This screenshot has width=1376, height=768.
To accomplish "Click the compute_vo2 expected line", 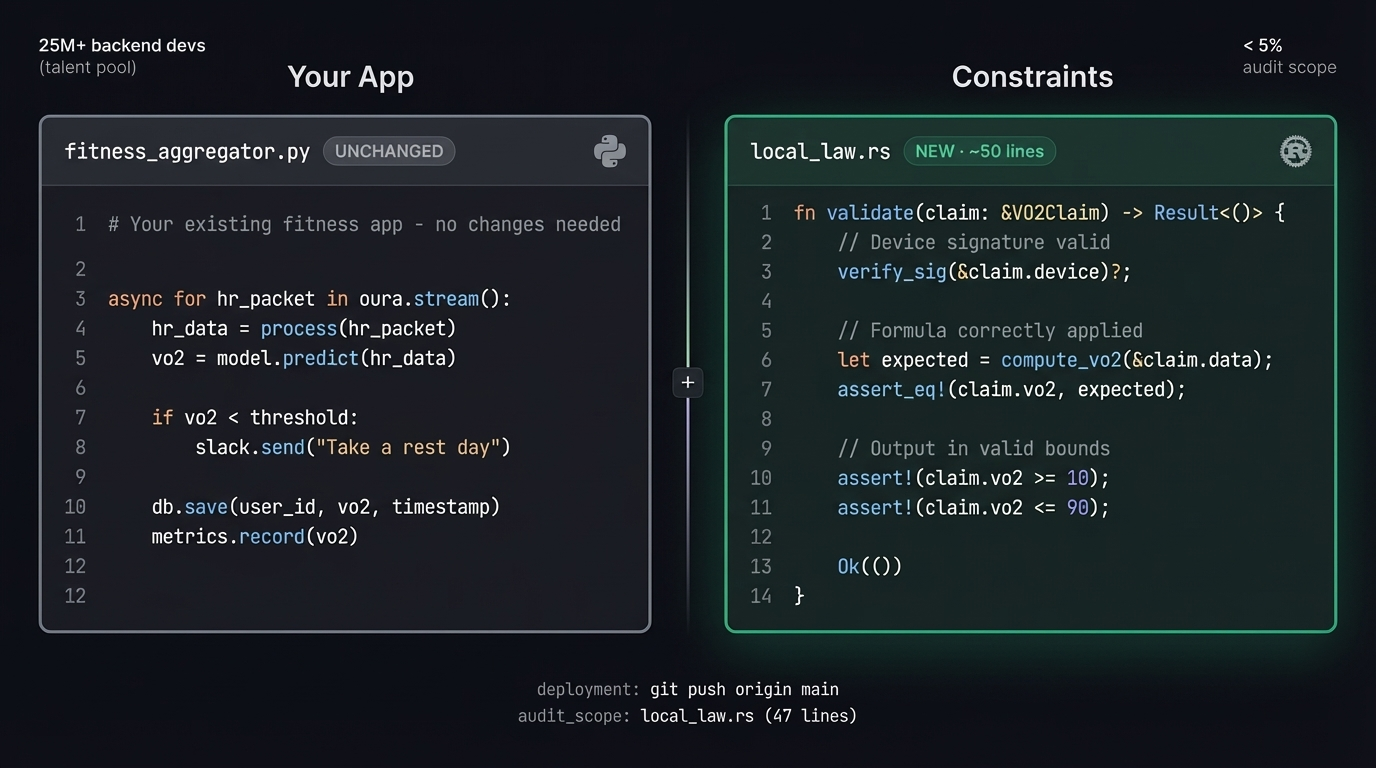I will (1054, 359).
